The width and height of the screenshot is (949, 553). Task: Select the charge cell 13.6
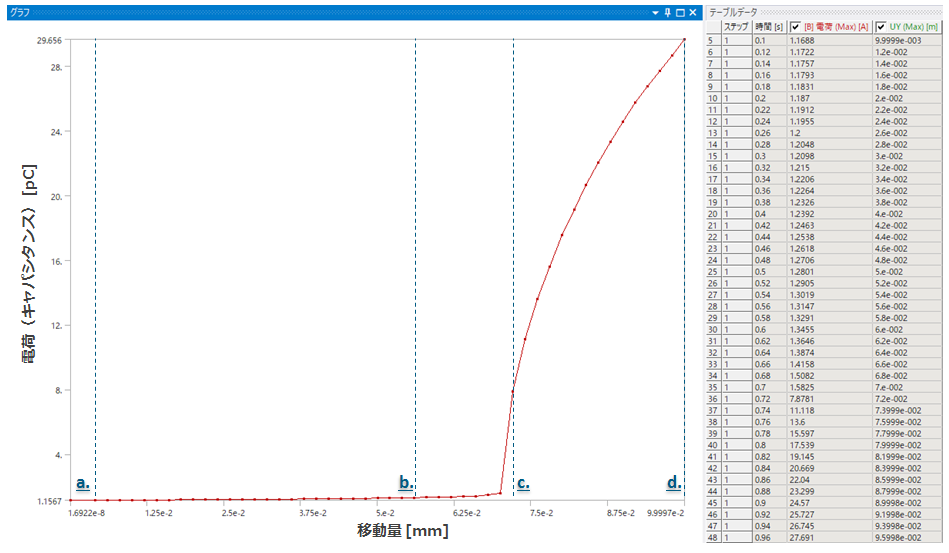pos(830,422)
